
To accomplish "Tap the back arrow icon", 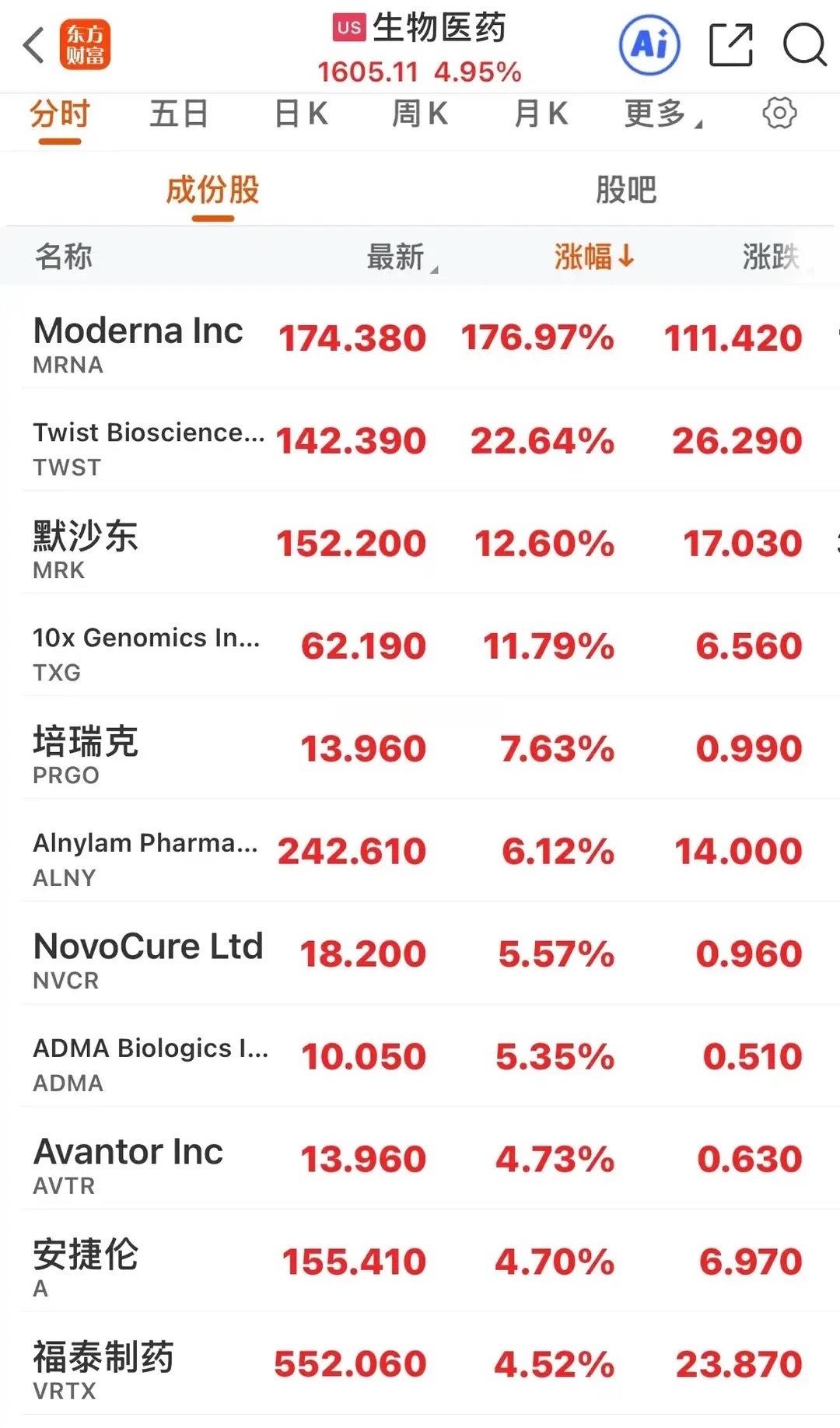I will tap(33, 45).
